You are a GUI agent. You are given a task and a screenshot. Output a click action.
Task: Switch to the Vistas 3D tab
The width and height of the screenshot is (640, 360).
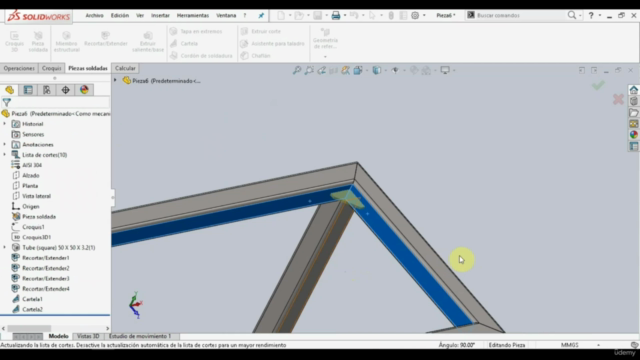point(88,336)
